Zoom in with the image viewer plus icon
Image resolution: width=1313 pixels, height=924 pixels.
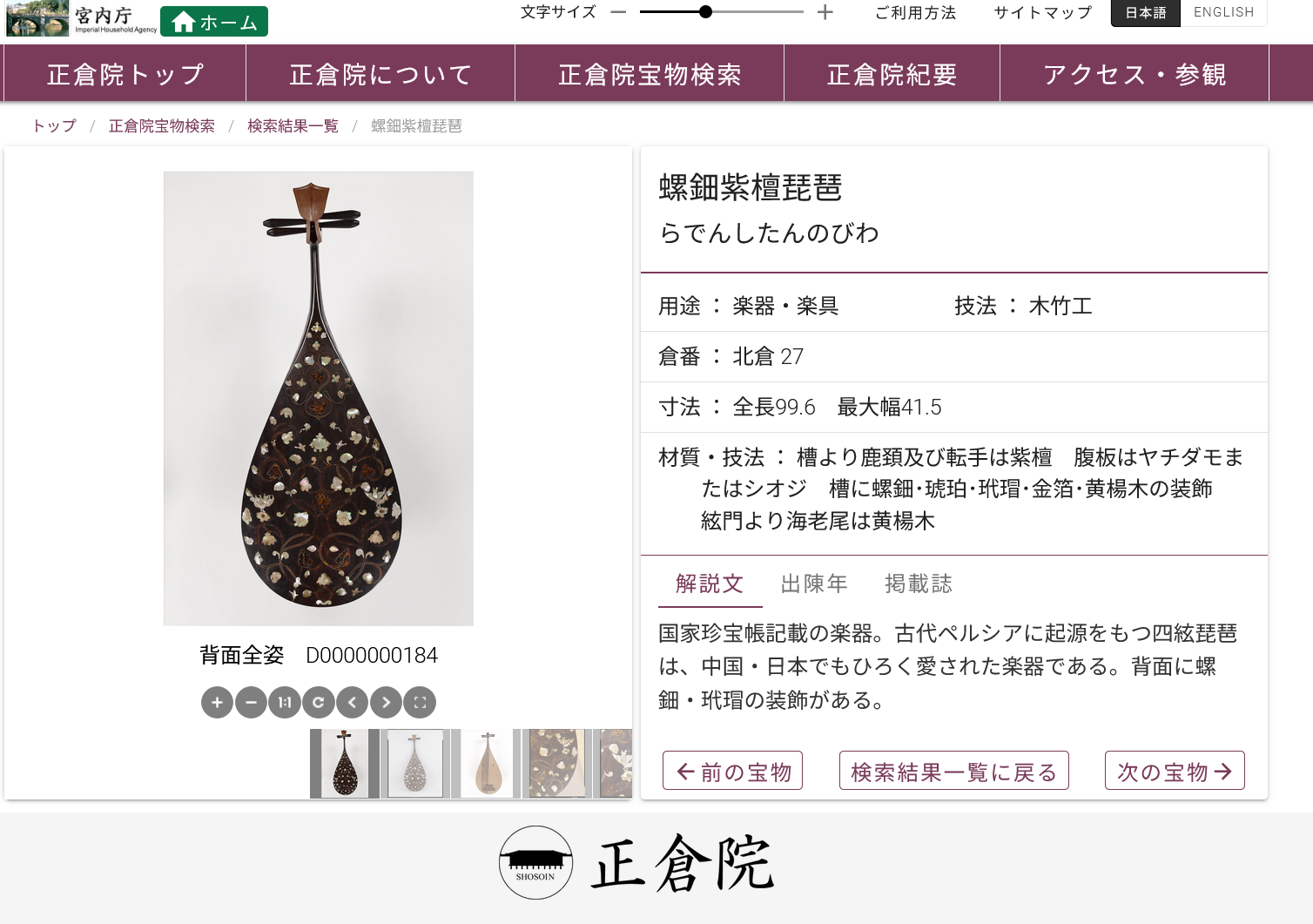[217, 702]
